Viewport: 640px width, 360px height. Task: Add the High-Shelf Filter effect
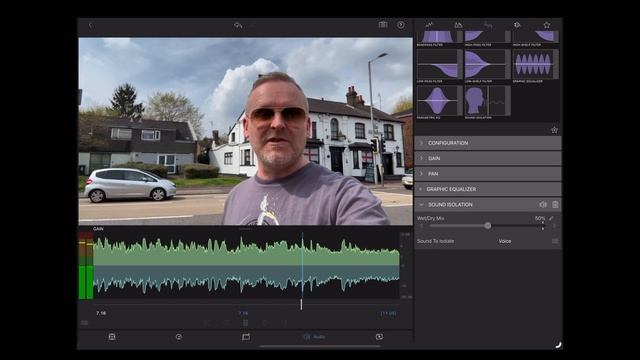(x=536, y=37)
